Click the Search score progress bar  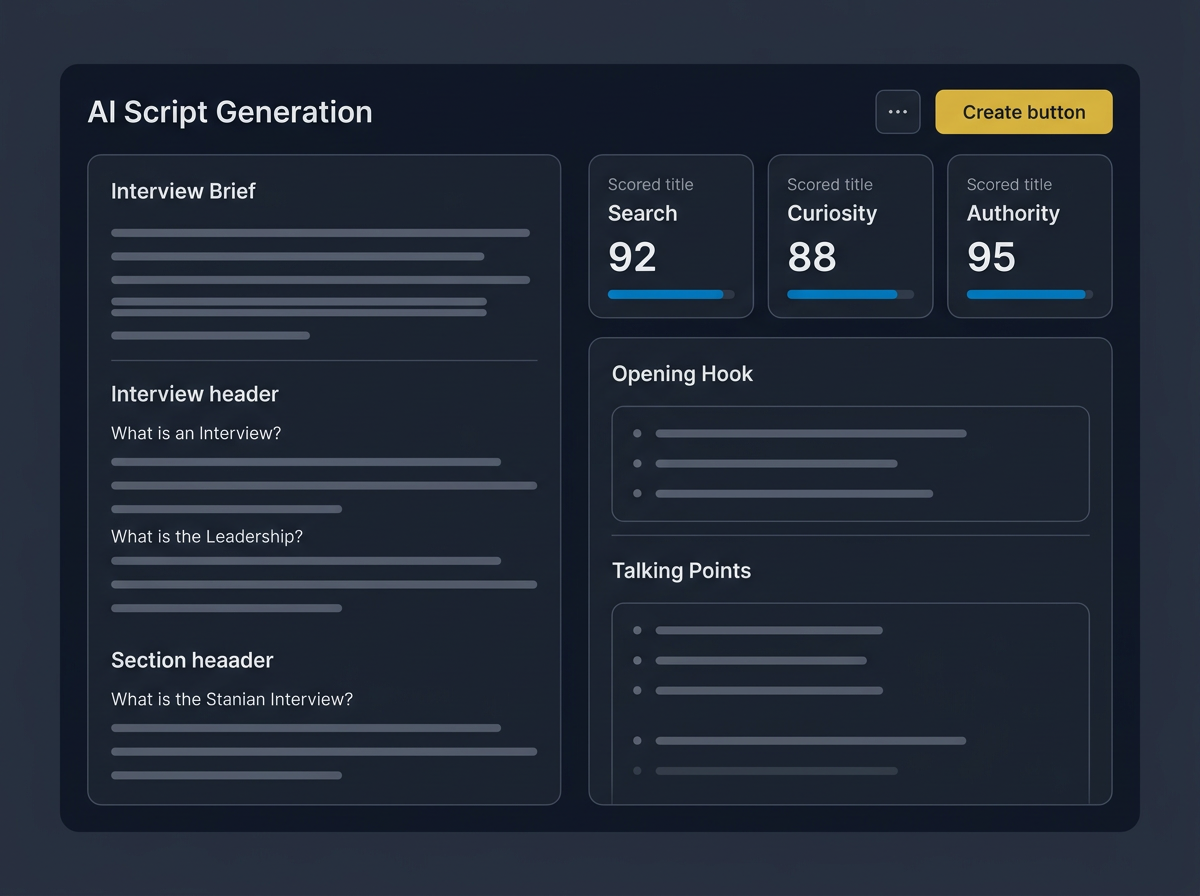(671, 295)
